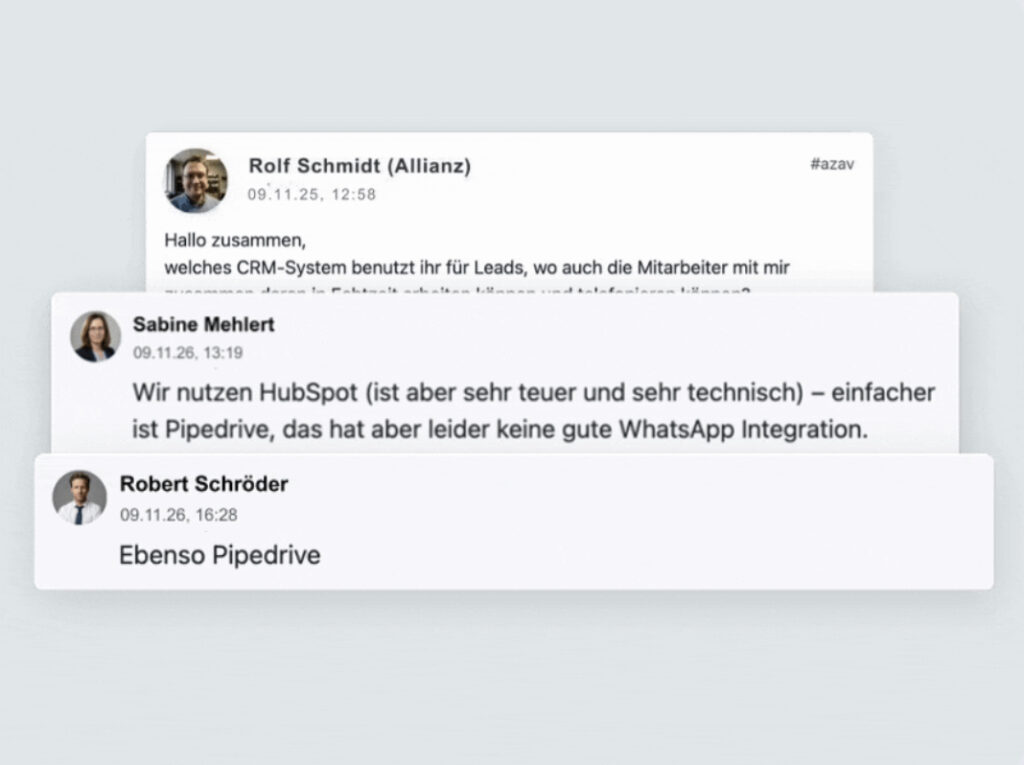Viewport: 1024px width, 765px height.
Task: Open Sabine Mehlert's avatar
Action: [x=95, y=337]
